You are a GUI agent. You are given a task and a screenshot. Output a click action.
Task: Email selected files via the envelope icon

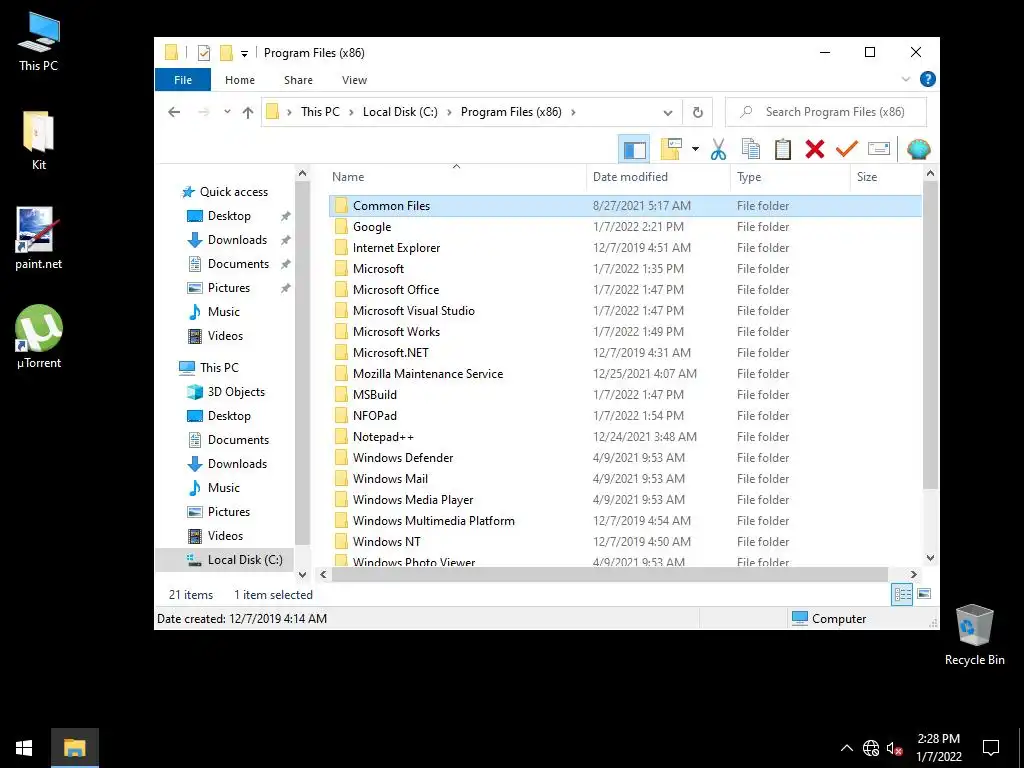[879, 150]
